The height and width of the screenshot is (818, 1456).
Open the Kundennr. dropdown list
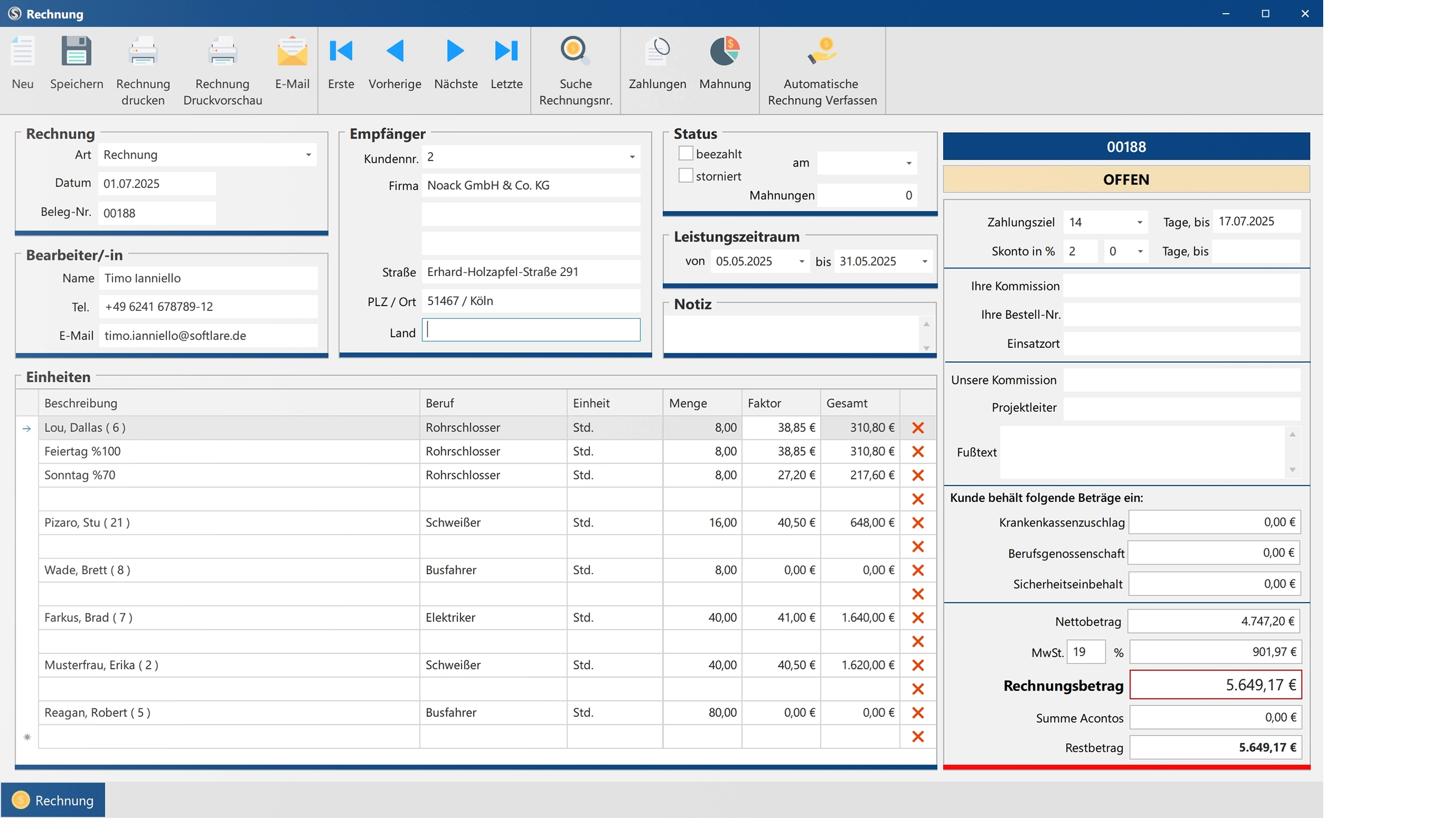632,157
